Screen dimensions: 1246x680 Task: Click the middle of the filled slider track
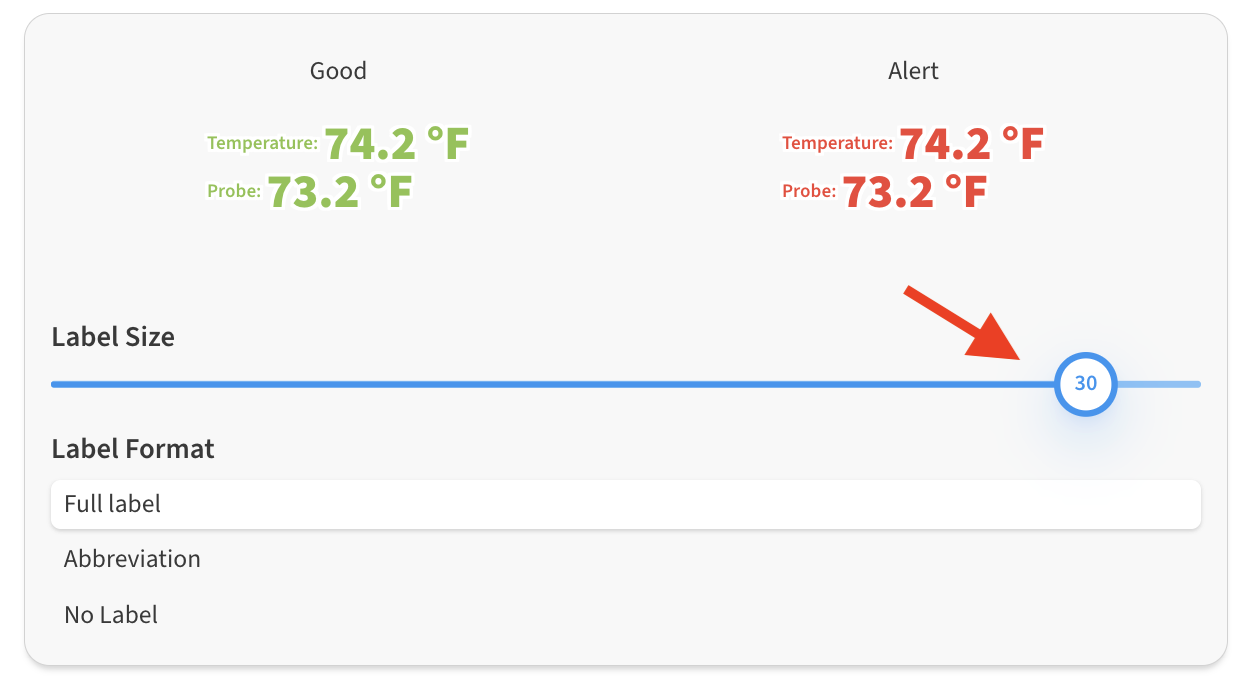[x=553, y=384]
